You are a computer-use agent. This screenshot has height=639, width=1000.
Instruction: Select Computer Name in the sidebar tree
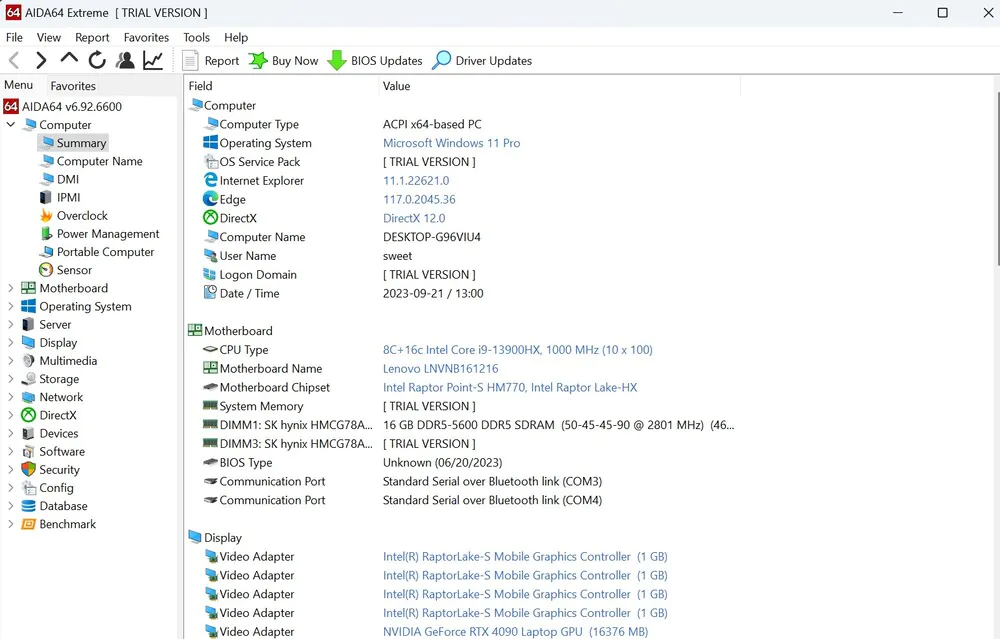pos(91,161)
